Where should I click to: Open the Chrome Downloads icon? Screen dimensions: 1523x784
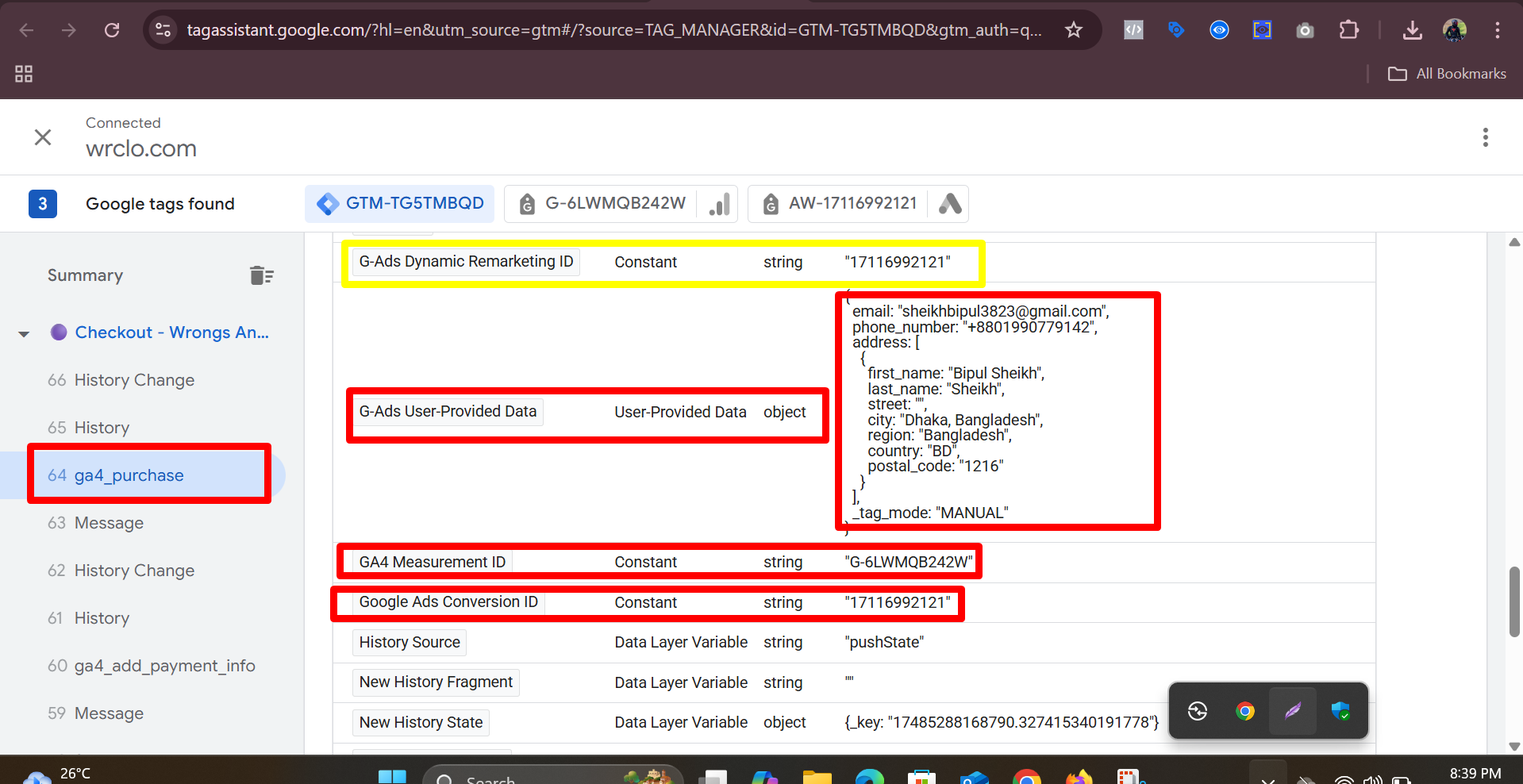(1412, 30)
